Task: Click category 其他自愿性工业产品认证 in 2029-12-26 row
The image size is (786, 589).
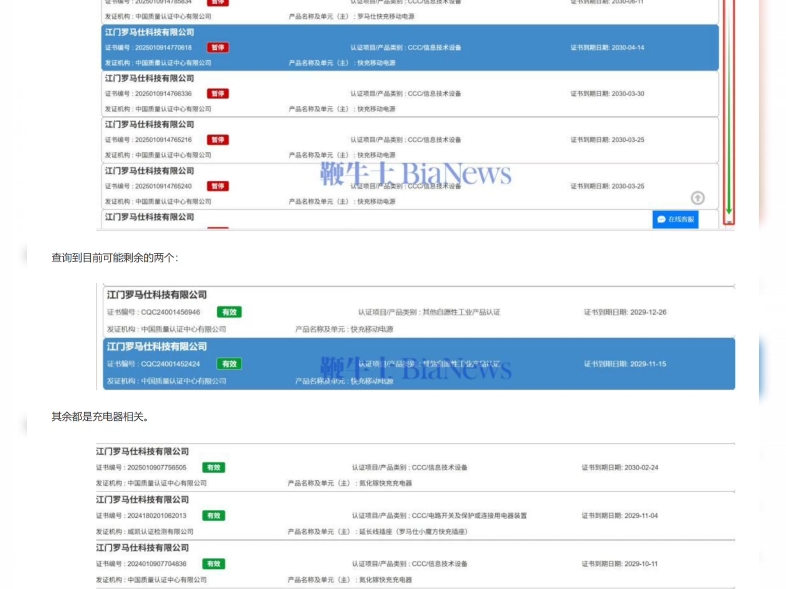Action: coord(461,312)
